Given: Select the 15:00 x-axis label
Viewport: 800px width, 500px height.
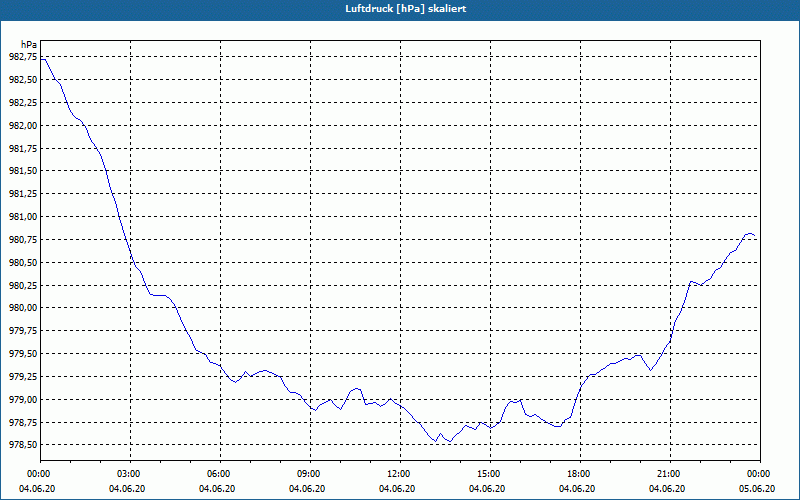Looking at the screenshot, I should point(490,474).
